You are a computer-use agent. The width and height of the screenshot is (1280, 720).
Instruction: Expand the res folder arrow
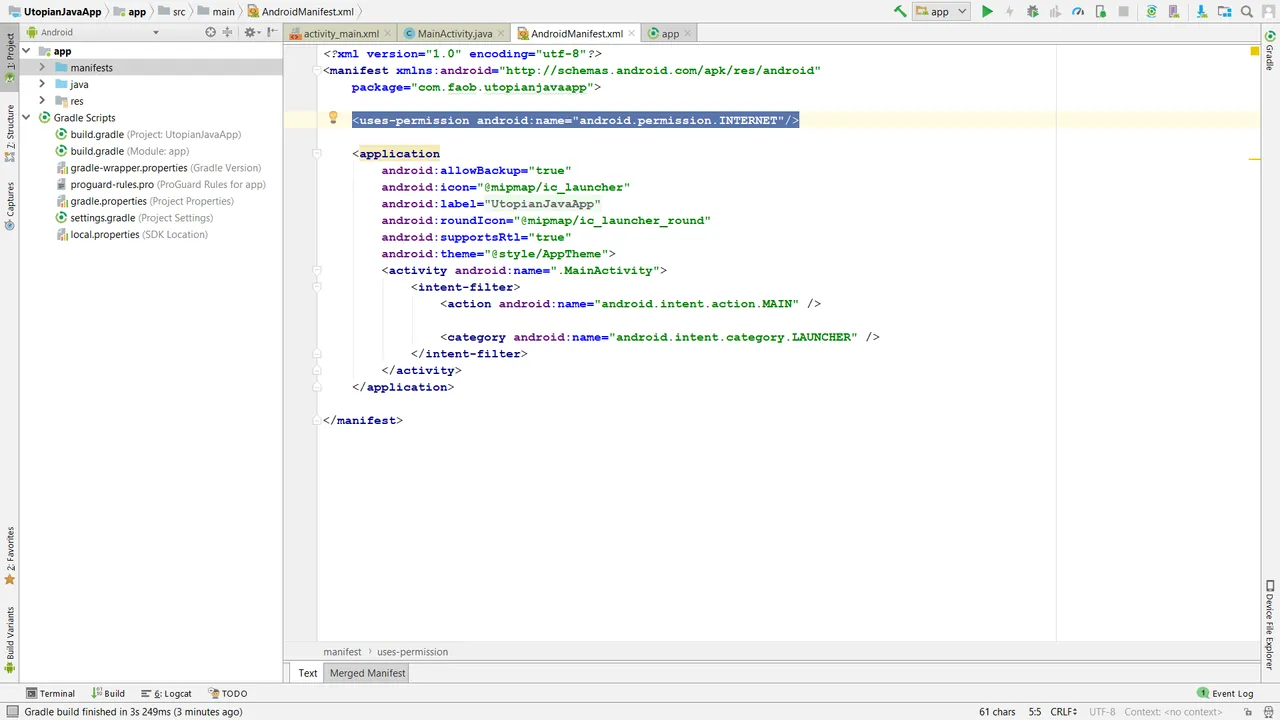pos(42,101)
